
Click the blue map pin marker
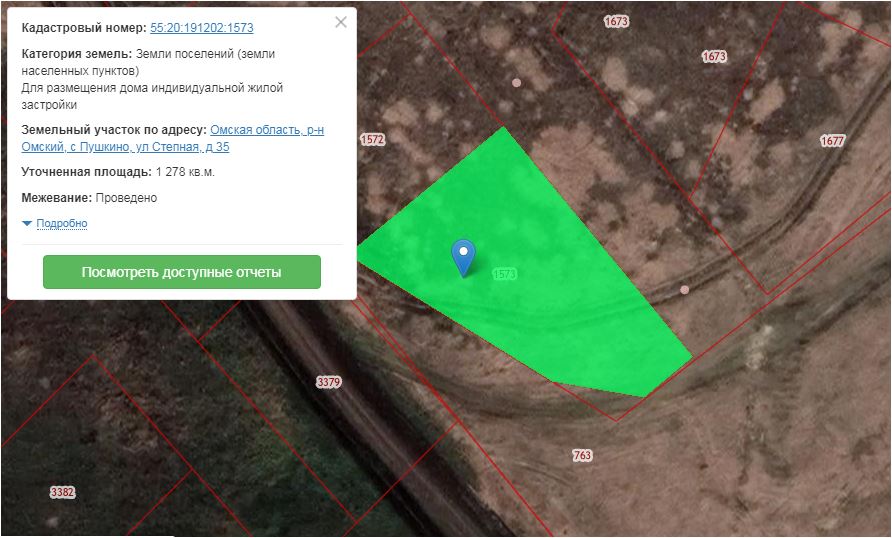(x=464, y=258)
